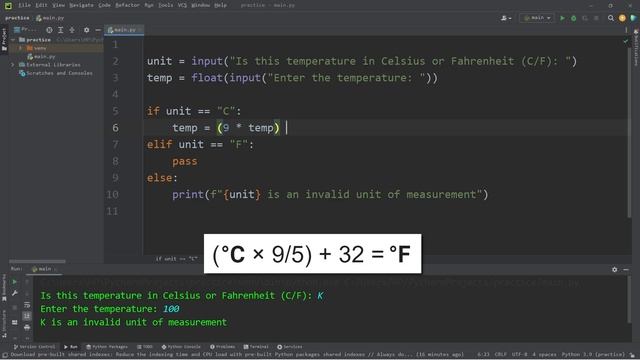Select the main.py editor tab
This screenshot has width=640, height=360.
click(124, 30)
